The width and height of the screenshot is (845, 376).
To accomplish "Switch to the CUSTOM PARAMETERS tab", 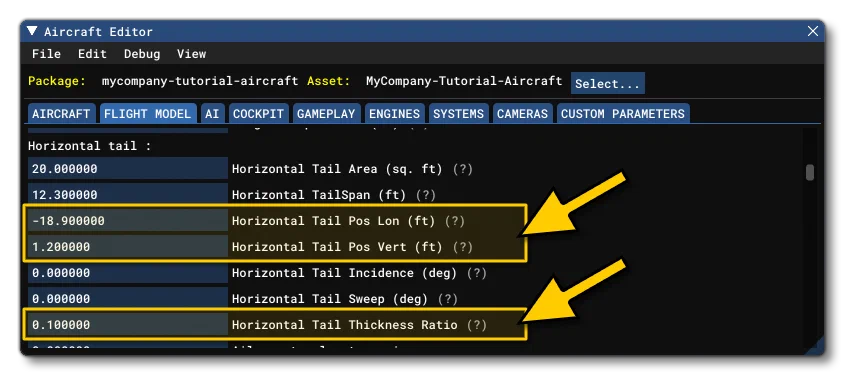I will [623, 114].
